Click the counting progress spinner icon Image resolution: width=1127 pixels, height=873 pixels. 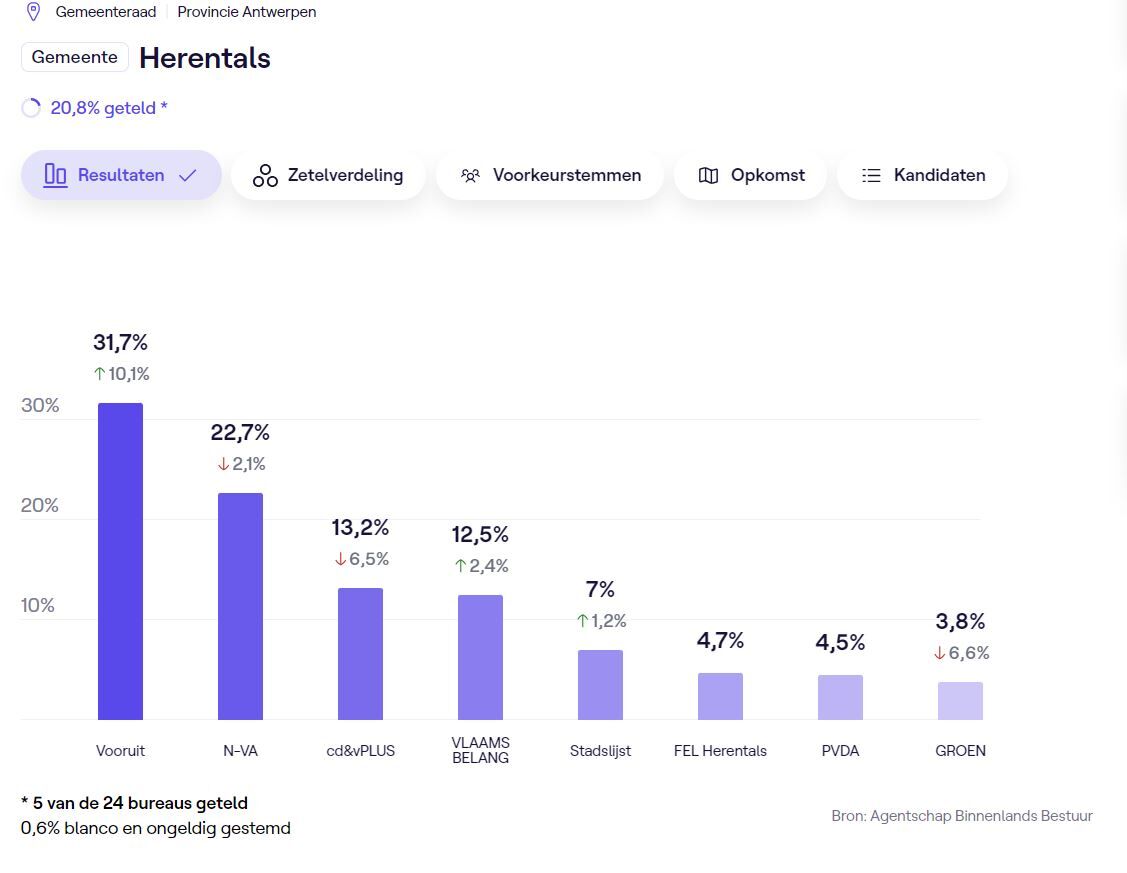click(x=31, y=108)
